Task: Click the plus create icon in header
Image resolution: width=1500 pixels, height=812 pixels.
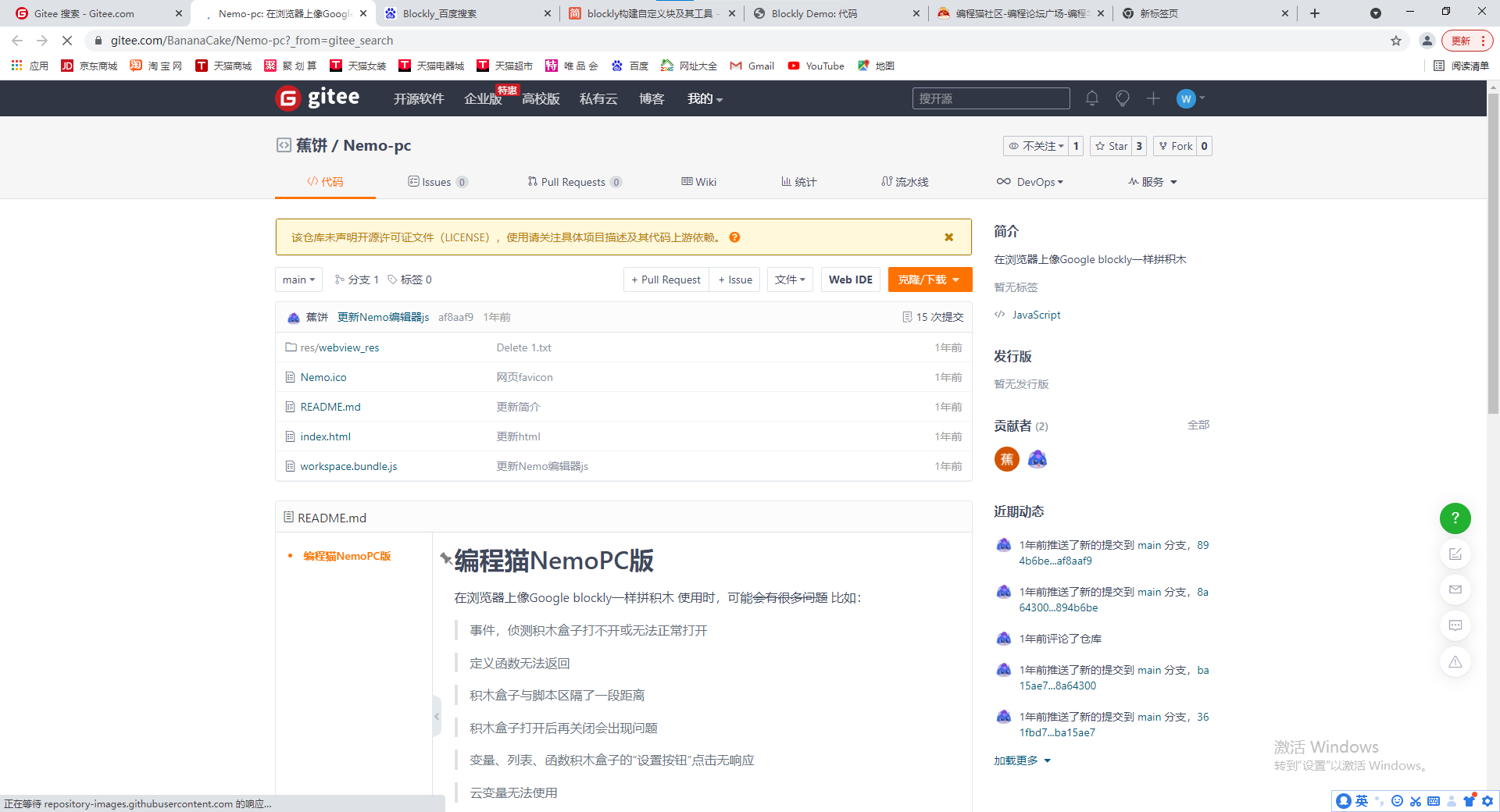Action: click(x=1153, y=98)
